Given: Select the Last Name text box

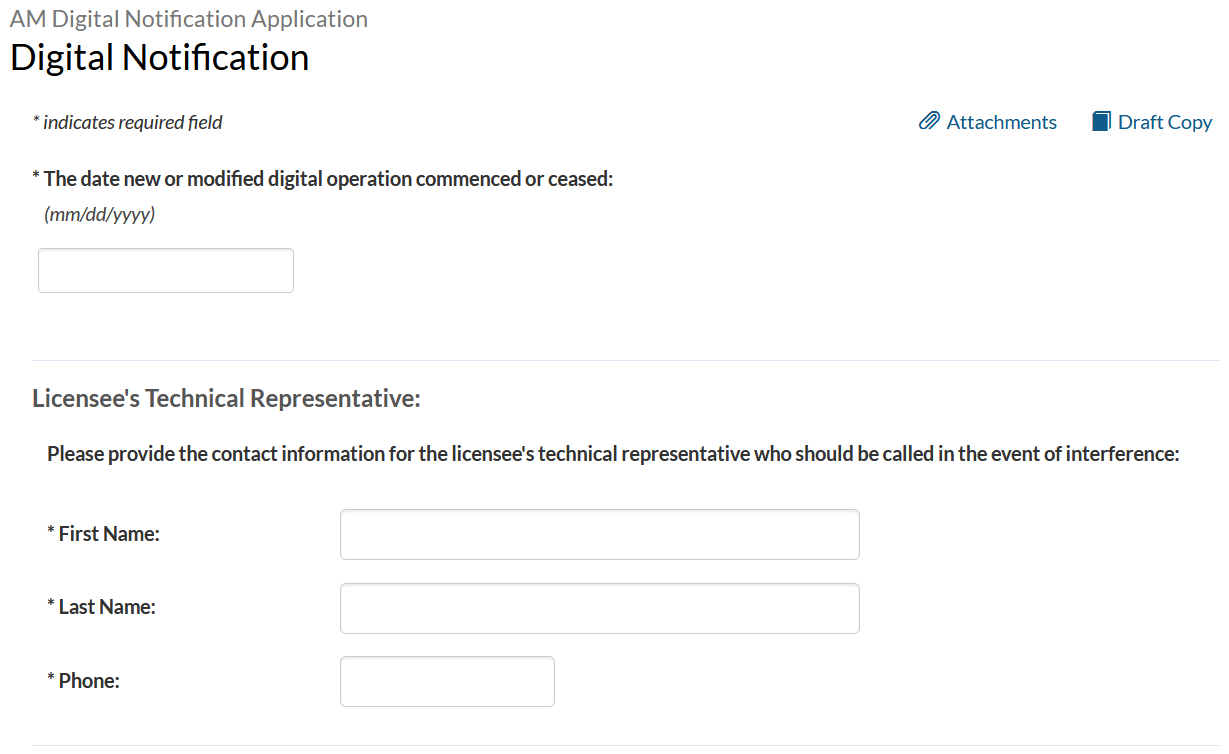Looking at the screenshot, I should click(599, 609).
